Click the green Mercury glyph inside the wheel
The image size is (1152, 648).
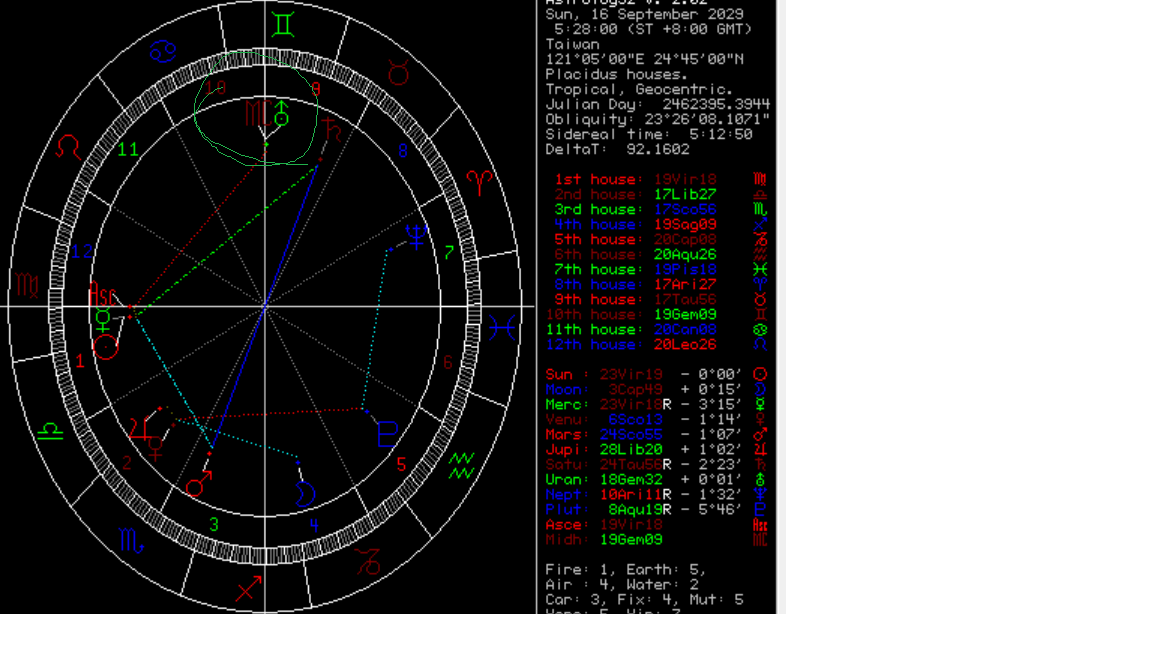pyautogui.click(x=103, y=320)
